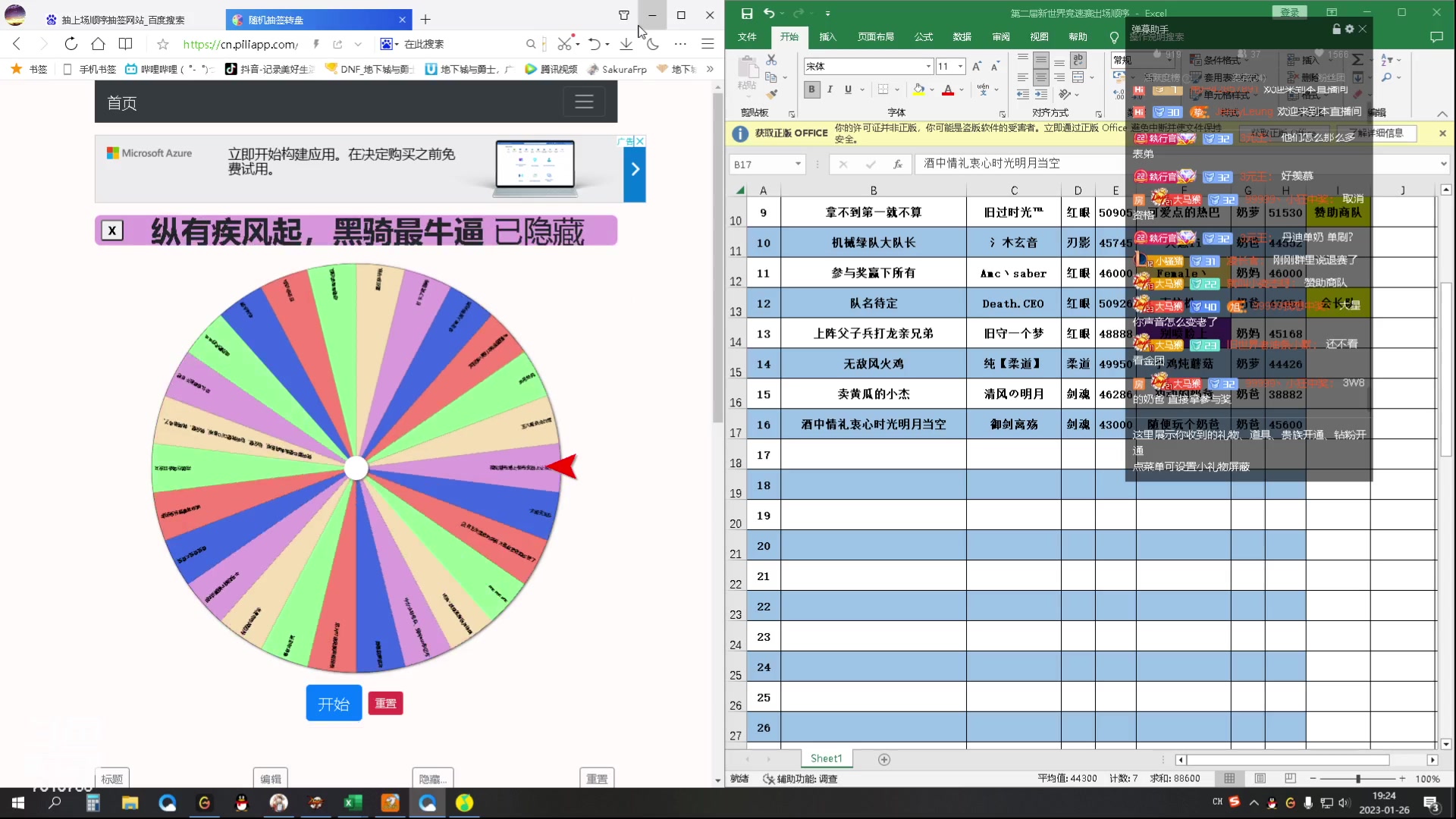This screenshot has width=1456, height=819.
Task: Open the browser downloads icon
Action: tap(626, 44)
